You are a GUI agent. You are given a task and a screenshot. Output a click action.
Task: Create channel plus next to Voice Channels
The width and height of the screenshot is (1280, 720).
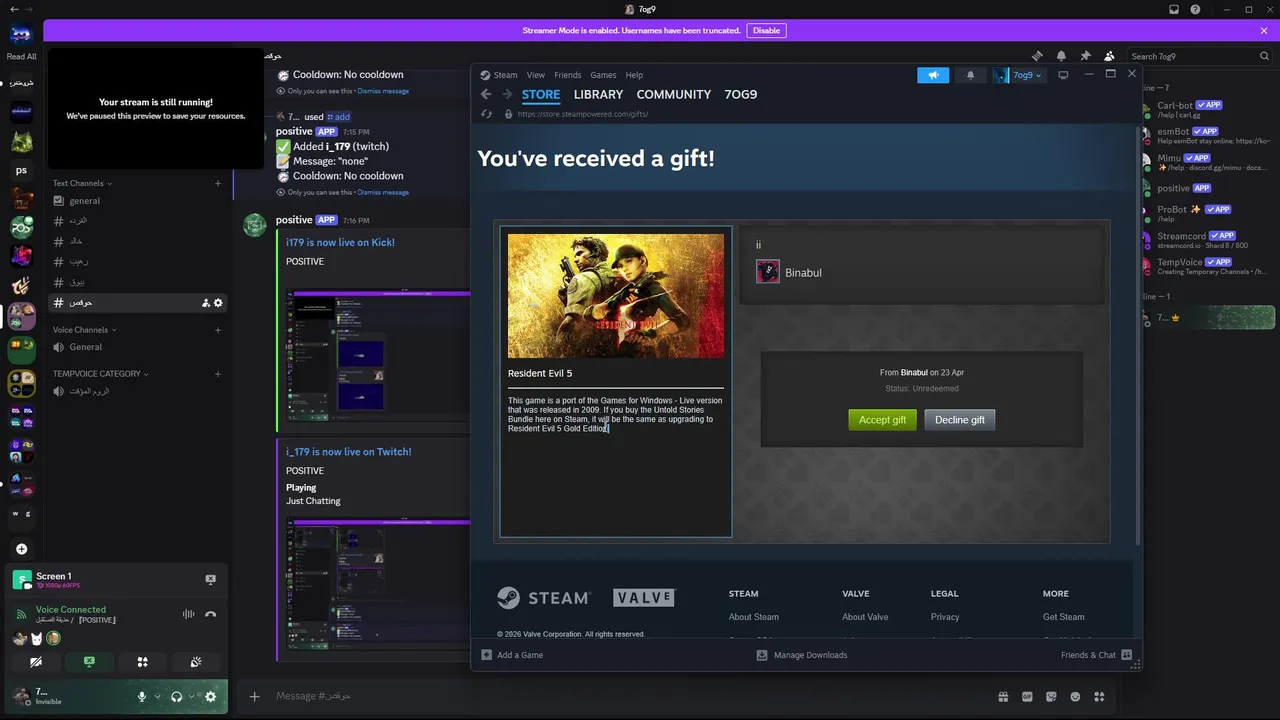point(218,330)
